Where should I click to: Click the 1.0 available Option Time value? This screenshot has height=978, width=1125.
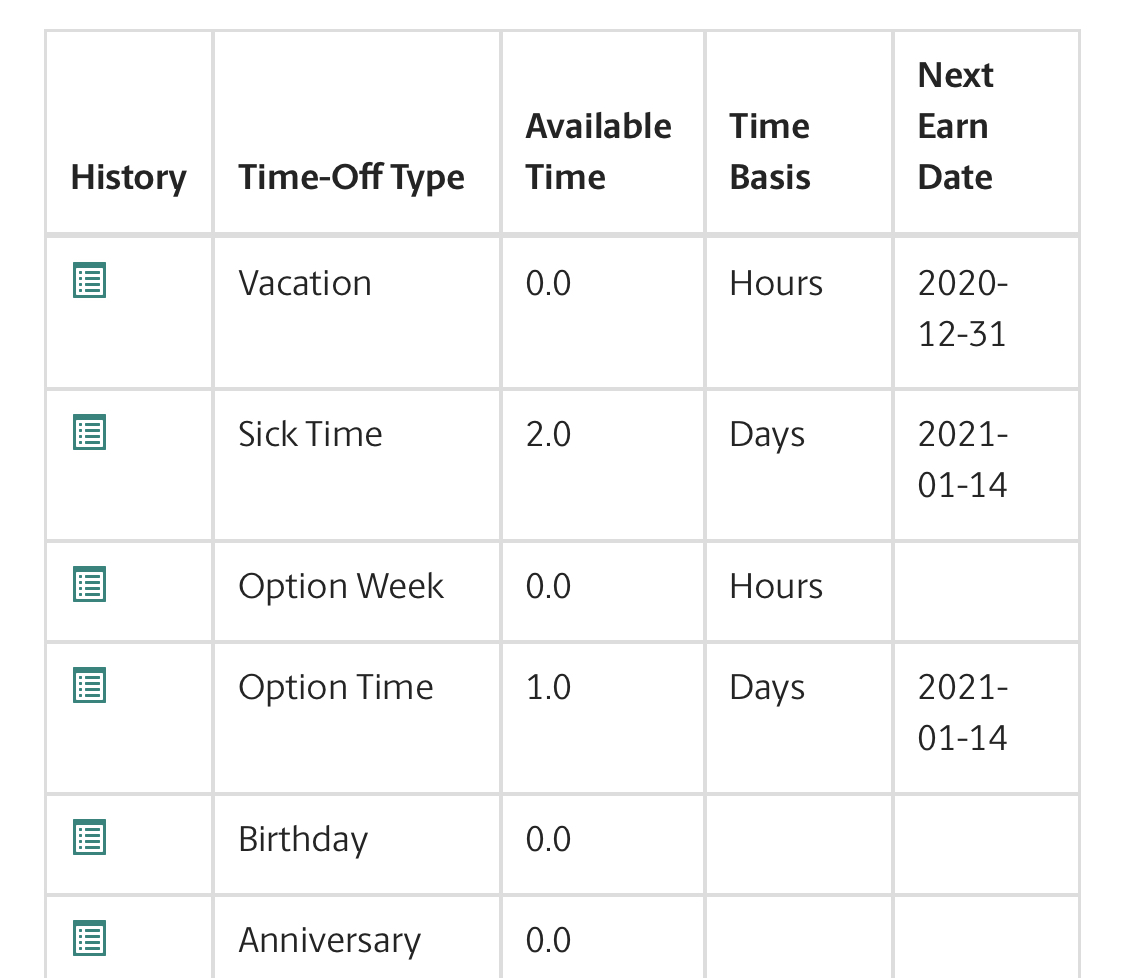coord(548,687)
